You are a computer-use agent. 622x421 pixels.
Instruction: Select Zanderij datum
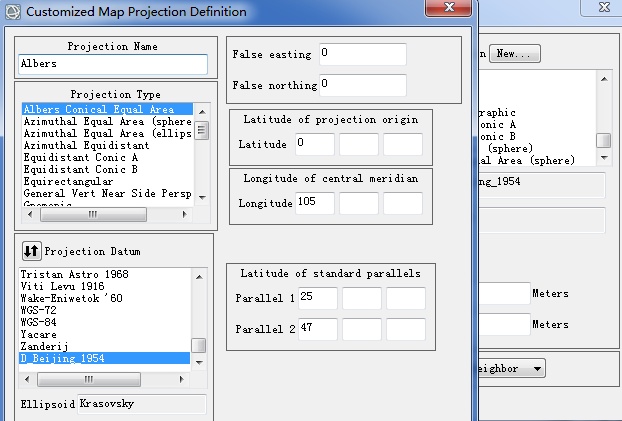click(105, 346)
